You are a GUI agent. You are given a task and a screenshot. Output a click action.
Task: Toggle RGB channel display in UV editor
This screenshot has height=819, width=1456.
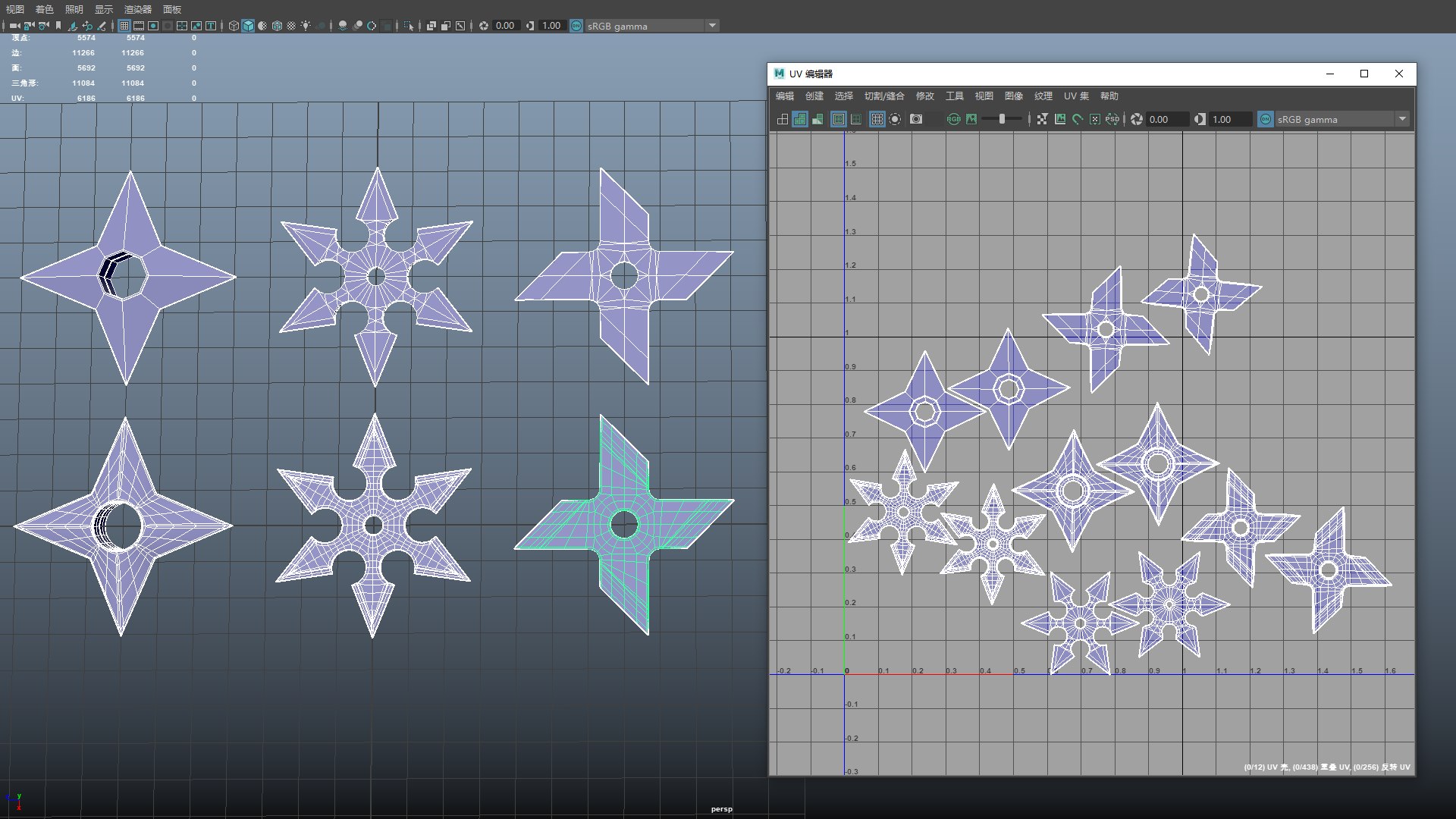point(953,119)
